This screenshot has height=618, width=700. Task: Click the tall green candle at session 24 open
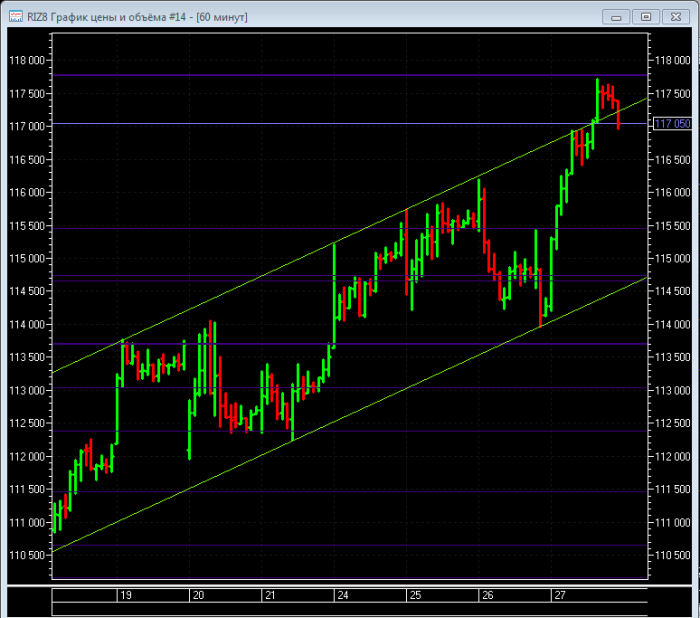pos(334,295)
